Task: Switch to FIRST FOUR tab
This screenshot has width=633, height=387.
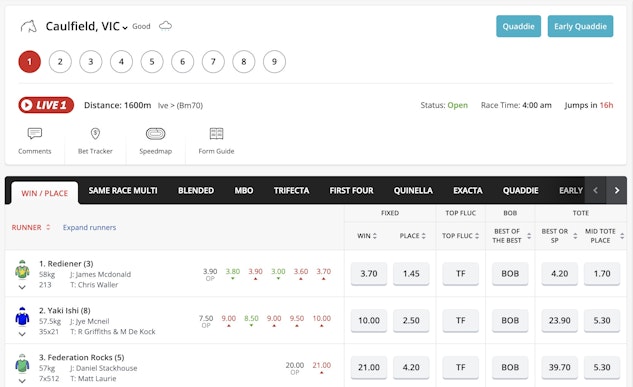Action: [x=351, y=190]
